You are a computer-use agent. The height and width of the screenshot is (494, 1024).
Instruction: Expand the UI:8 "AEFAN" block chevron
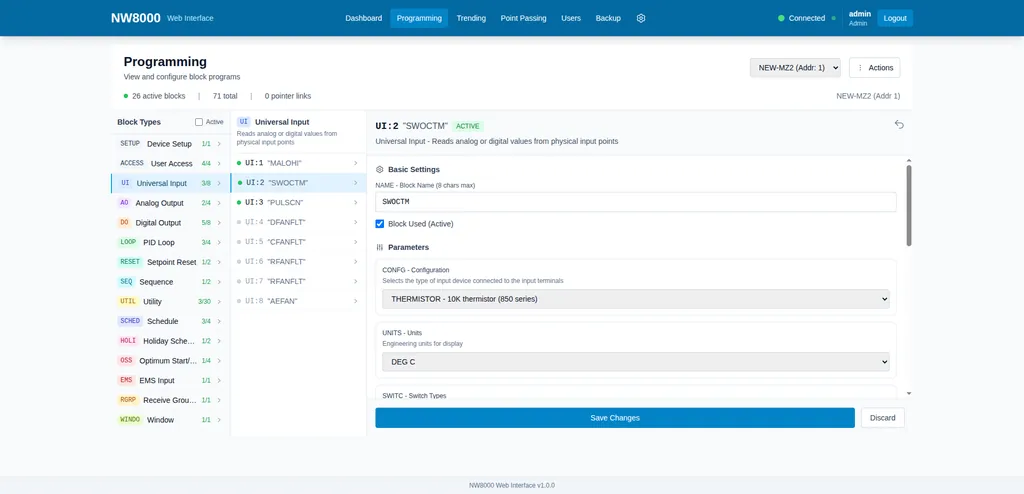click(356, 301)
